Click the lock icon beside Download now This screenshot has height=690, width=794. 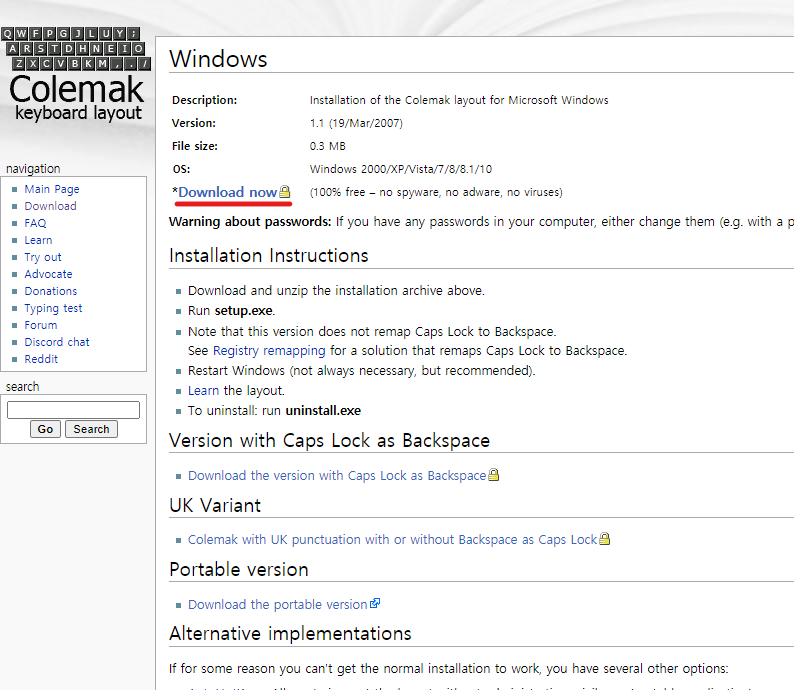coord(285,192)
